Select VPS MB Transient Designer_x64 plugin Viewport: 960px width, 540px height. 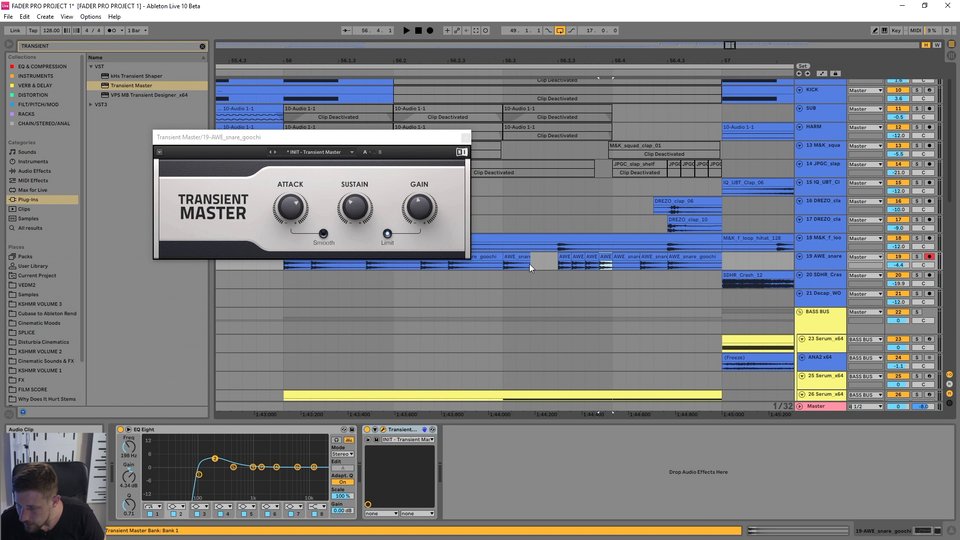tap(149, 95)
